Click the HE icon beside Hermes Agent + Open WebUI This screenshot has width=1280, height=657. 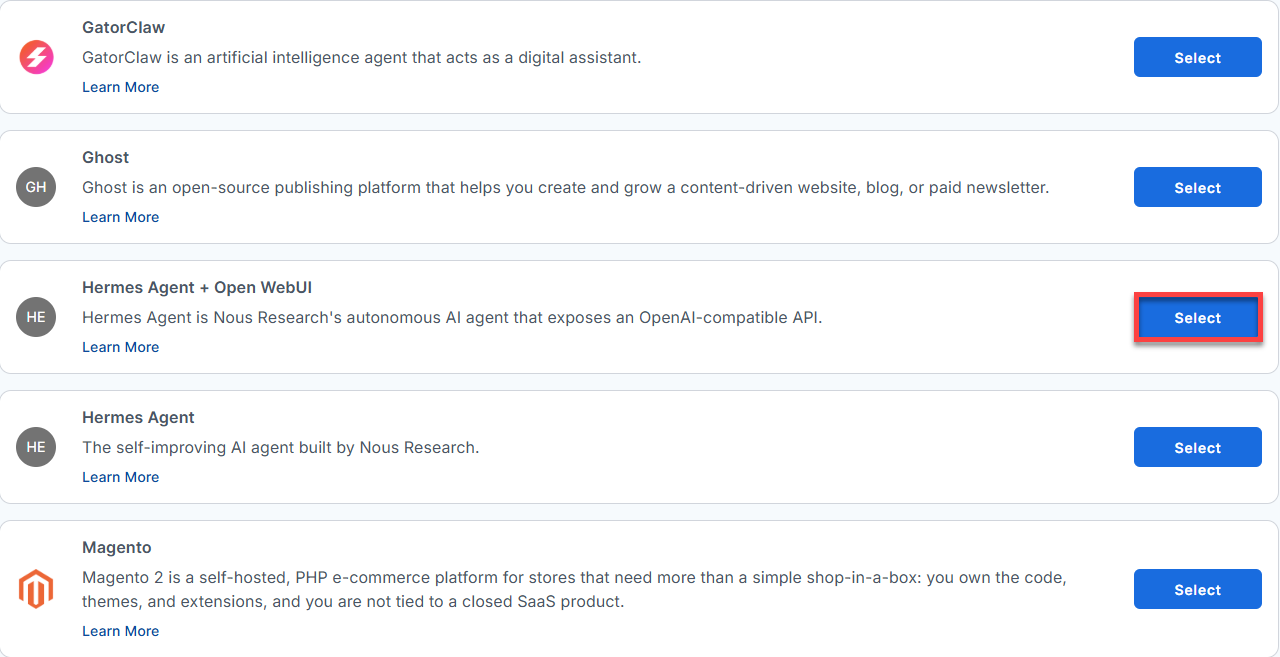(x=36, y=317)
